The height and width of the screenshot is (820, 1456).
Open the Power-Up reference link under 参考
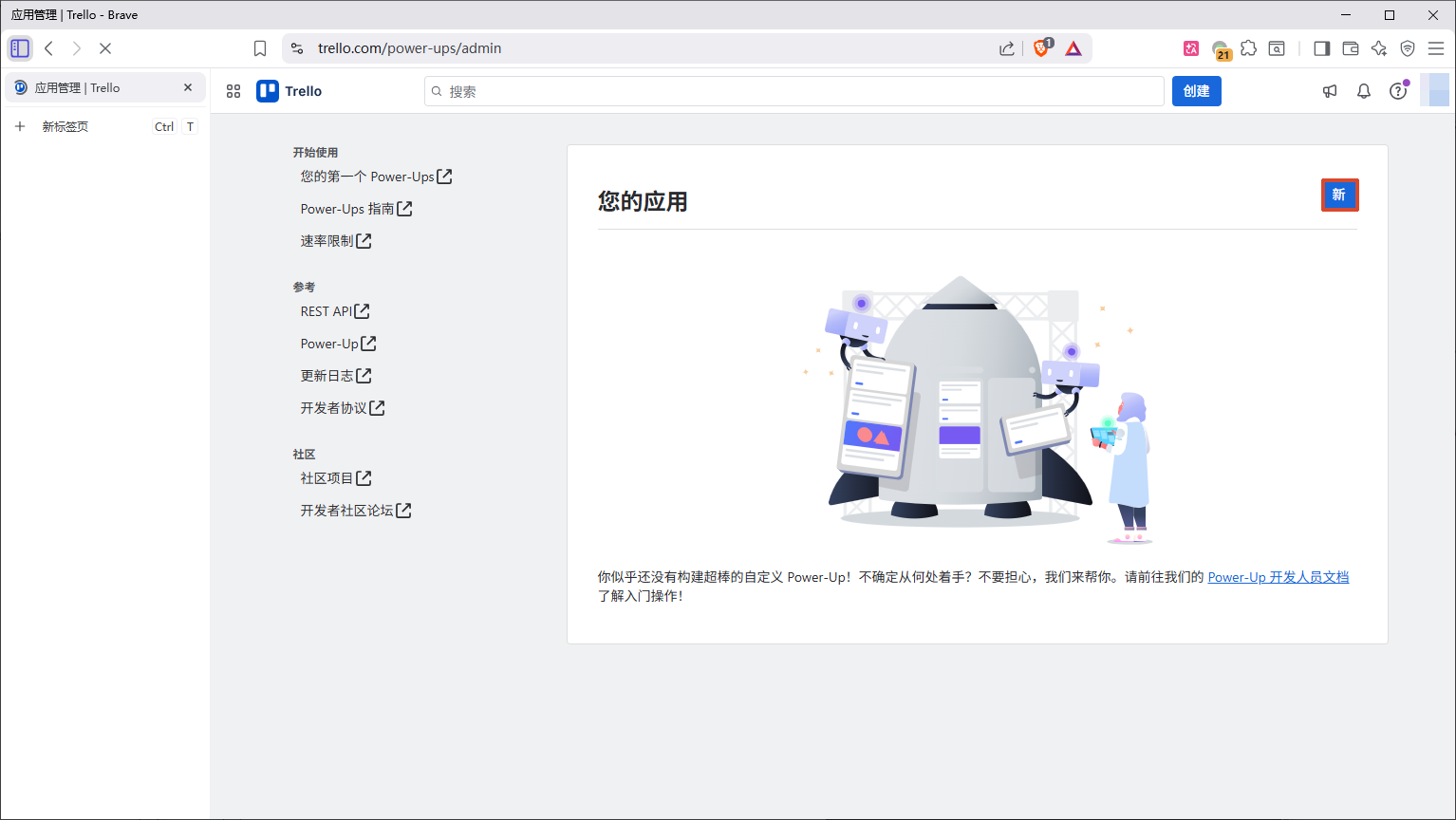[x=338, y=344]
